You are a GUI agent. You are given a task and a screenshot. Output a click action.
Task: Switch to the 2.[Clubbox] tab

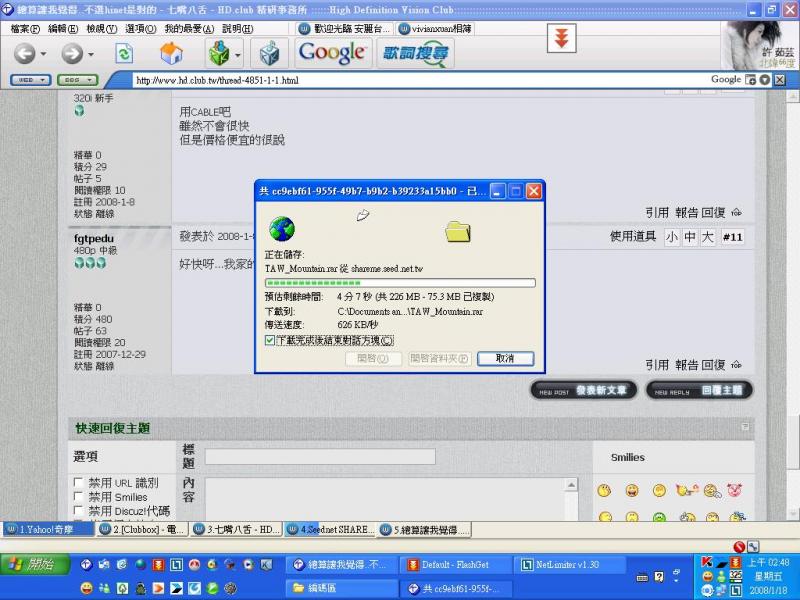pos(143,530)
